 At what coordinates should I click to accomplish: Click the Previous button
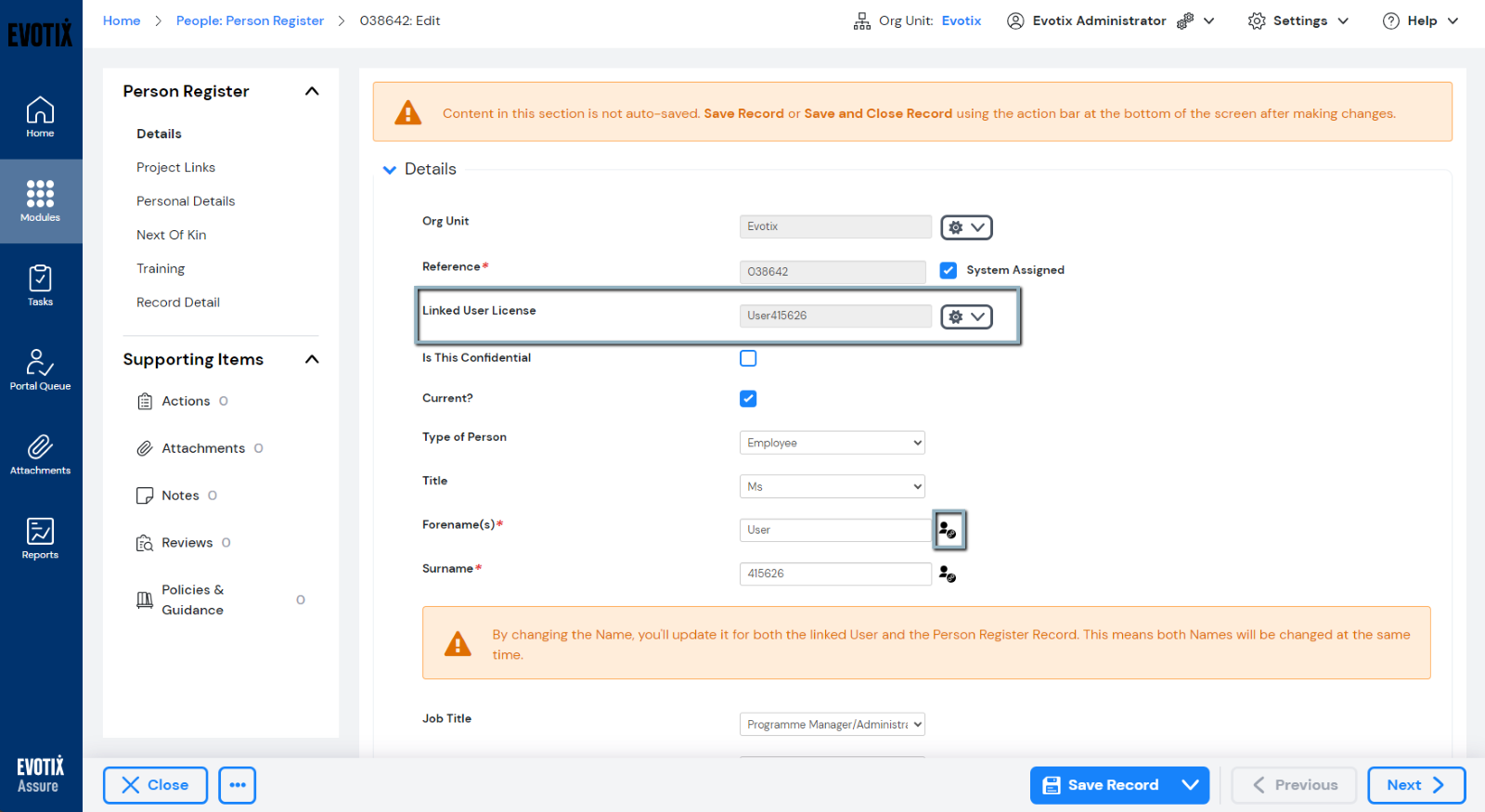tap(1294, 785)
